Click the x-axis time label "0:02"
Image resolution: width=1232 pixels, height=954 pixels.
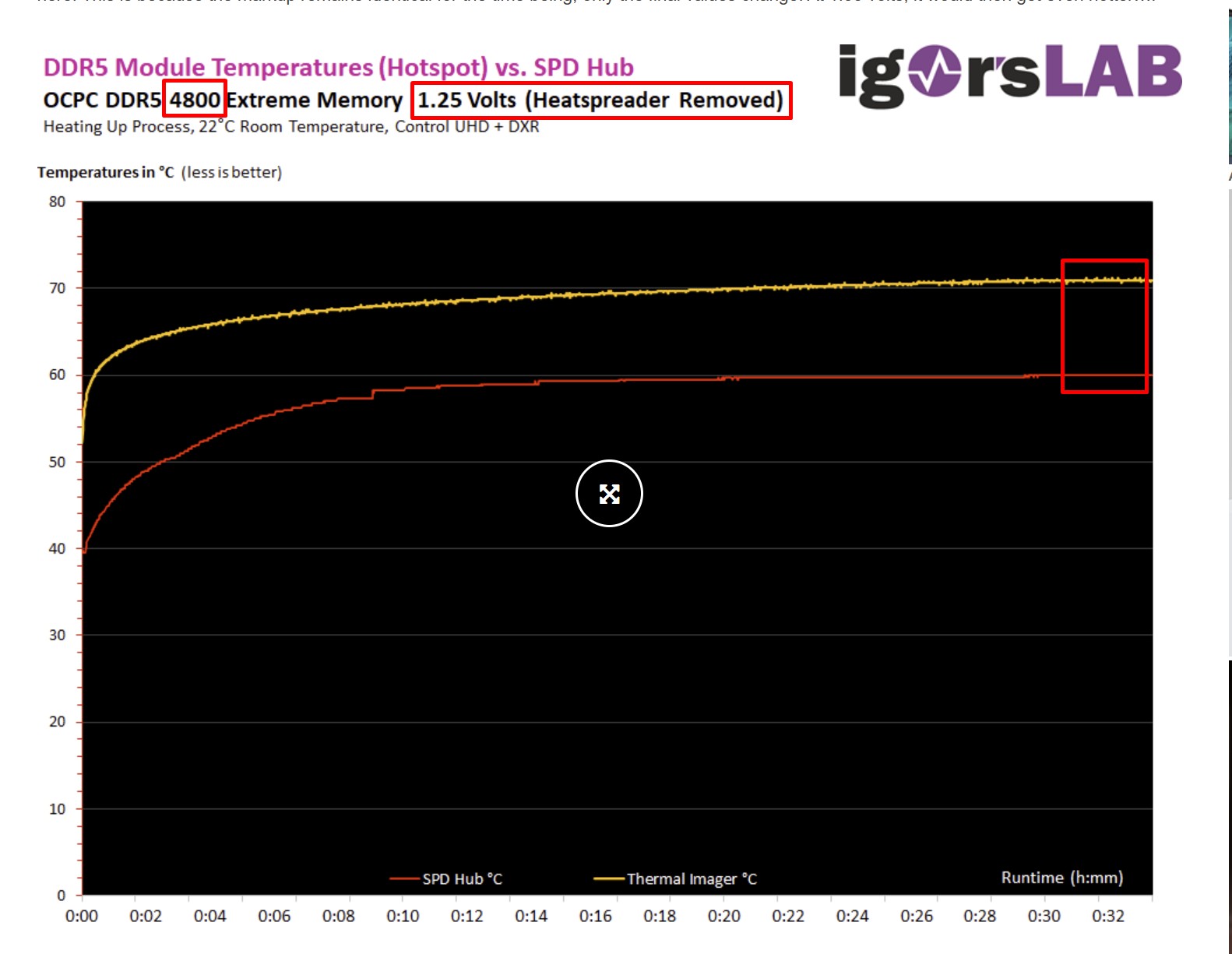(x=146, y=916)
